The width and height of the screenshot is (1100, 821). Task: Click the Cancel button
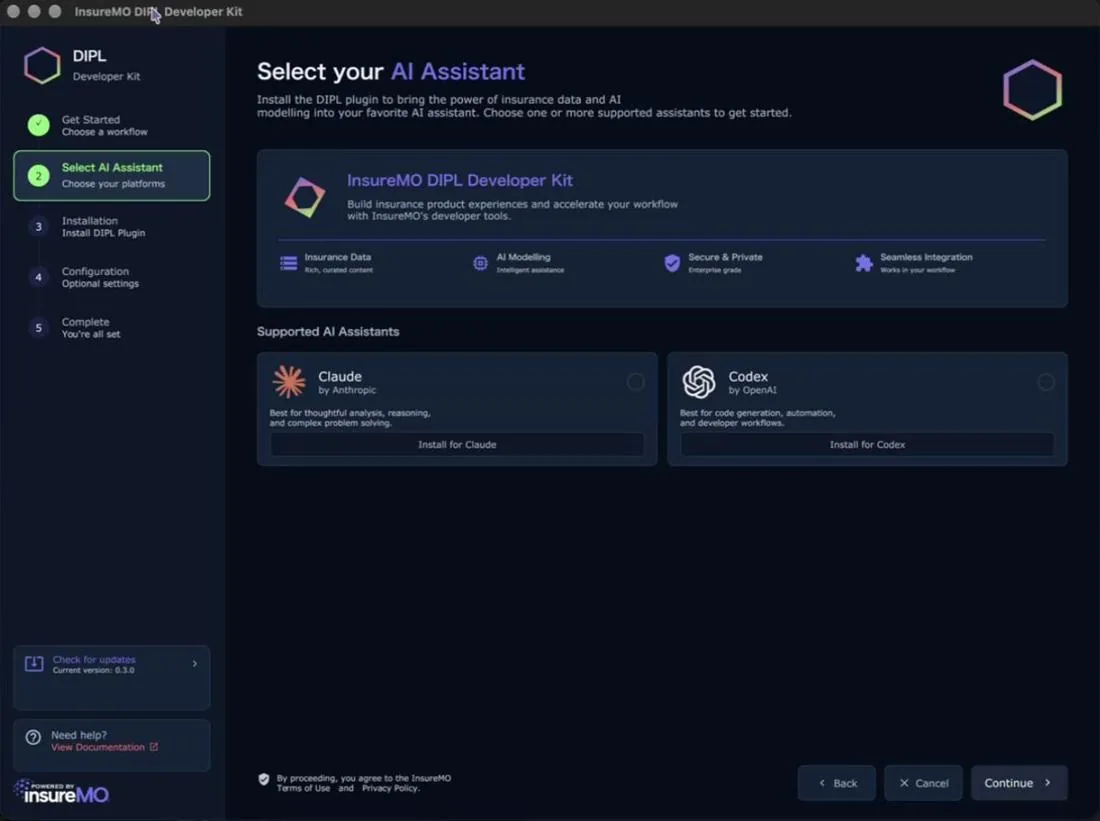coord(923,783)
